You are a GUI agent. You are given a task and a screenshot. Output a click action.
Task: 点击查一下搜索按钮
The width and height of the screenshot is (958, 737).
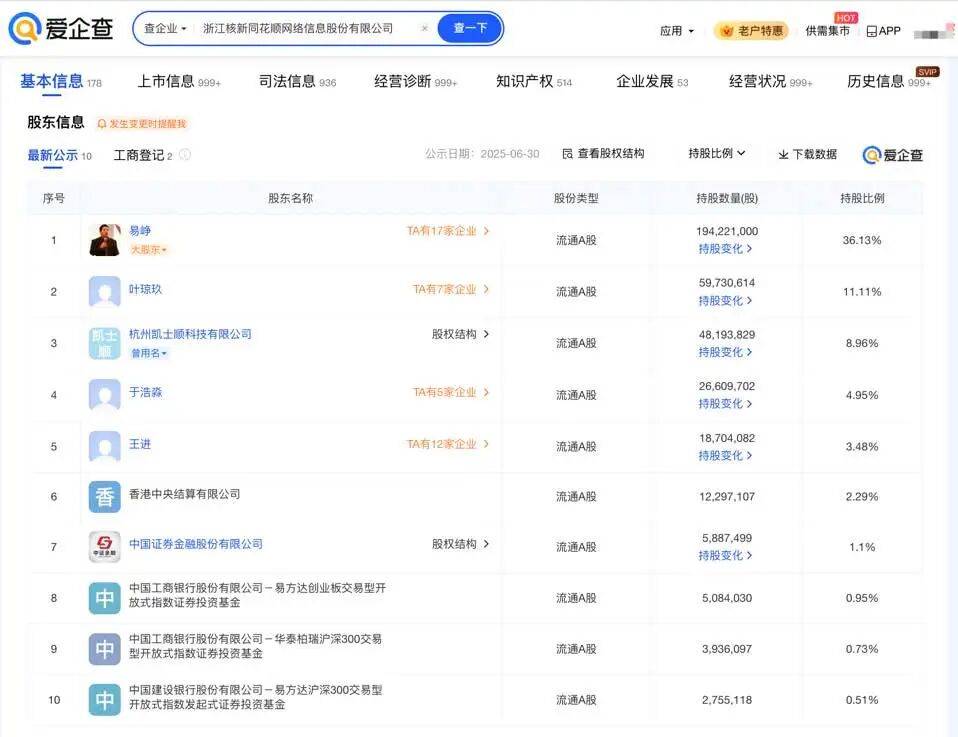pos(469,28)
